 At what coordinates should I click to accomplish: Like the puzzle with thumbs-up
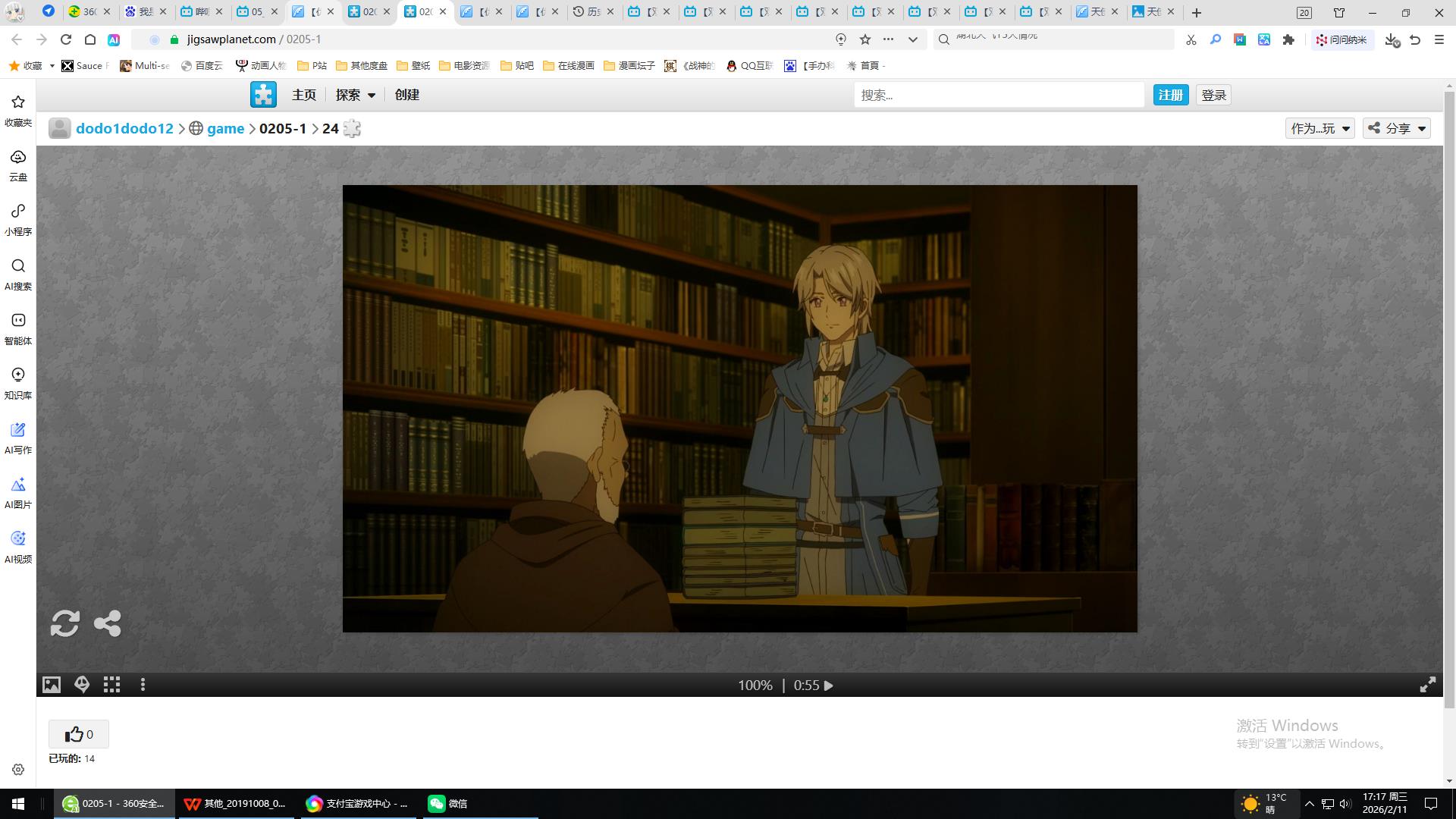click(78, 734)
